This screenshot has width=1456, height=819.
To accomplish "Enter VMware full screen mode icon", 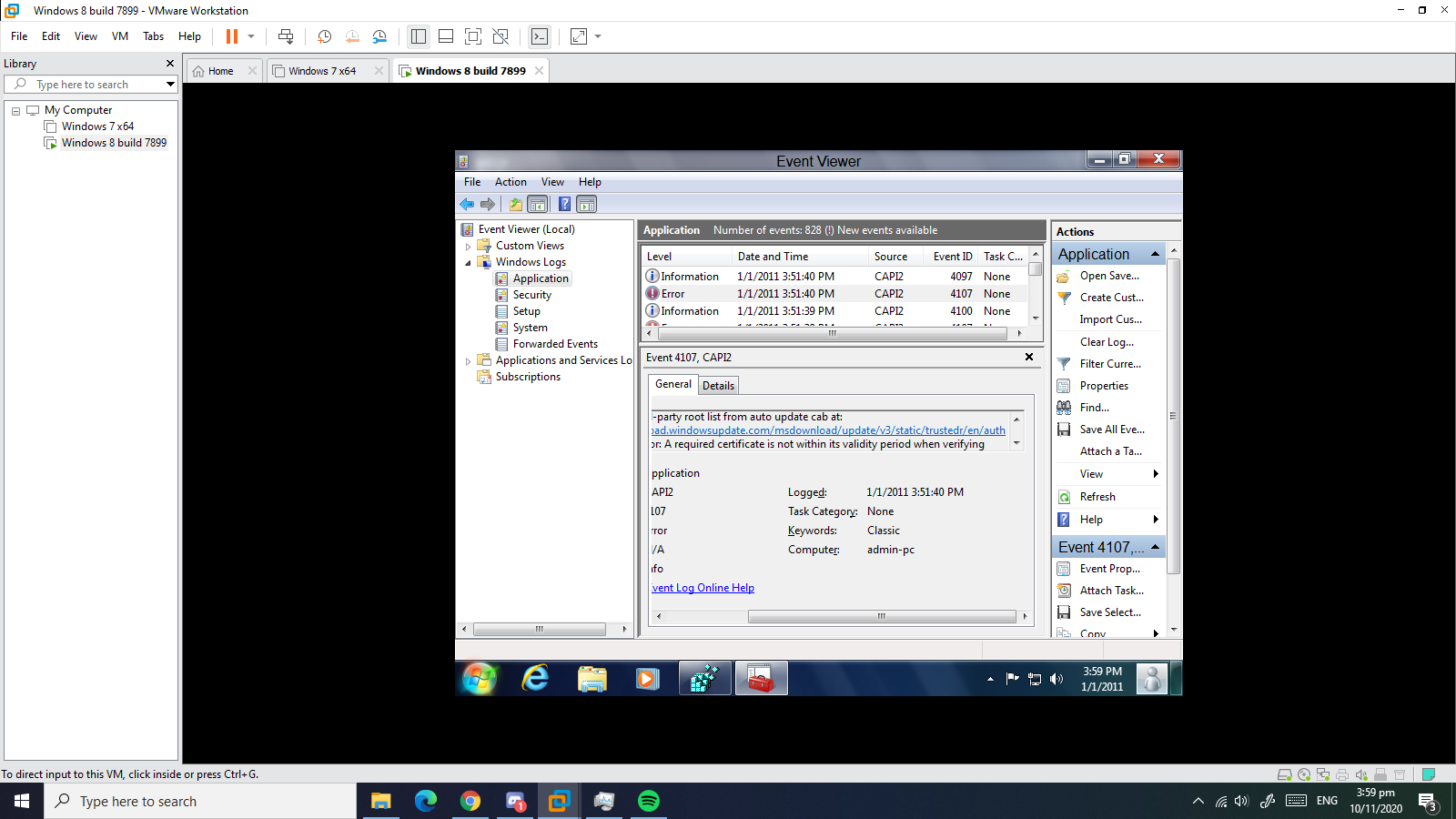I will (x=473, y=36).
